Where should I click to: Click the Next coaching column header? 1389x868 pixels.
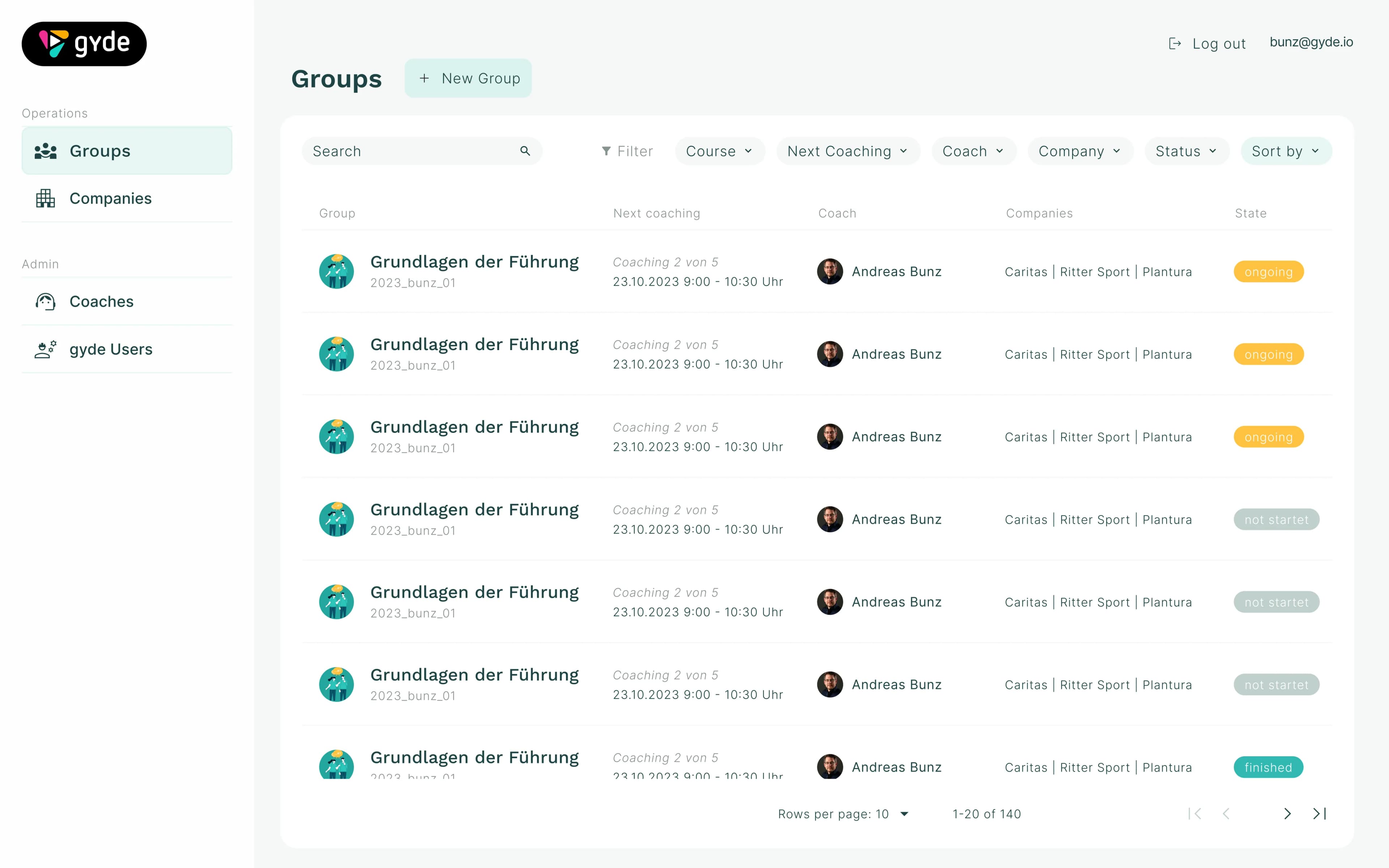click(x=657, y=213)
